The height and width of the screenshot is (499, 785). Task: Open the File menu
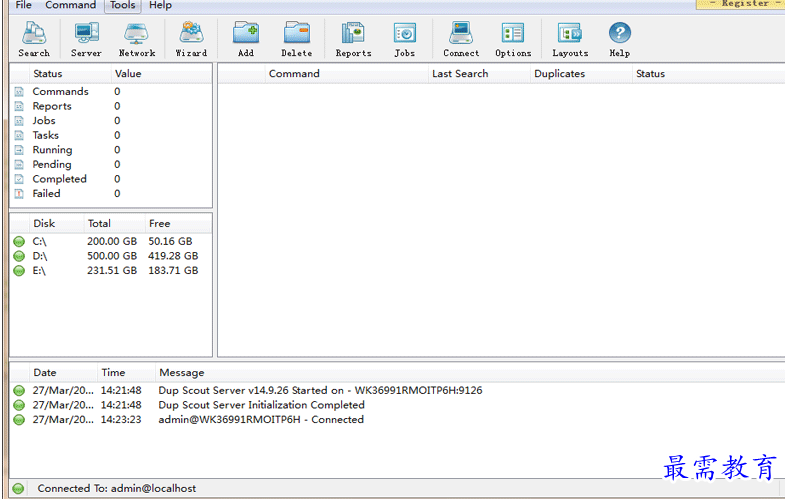pyautogui.click(x=24, y=5)
